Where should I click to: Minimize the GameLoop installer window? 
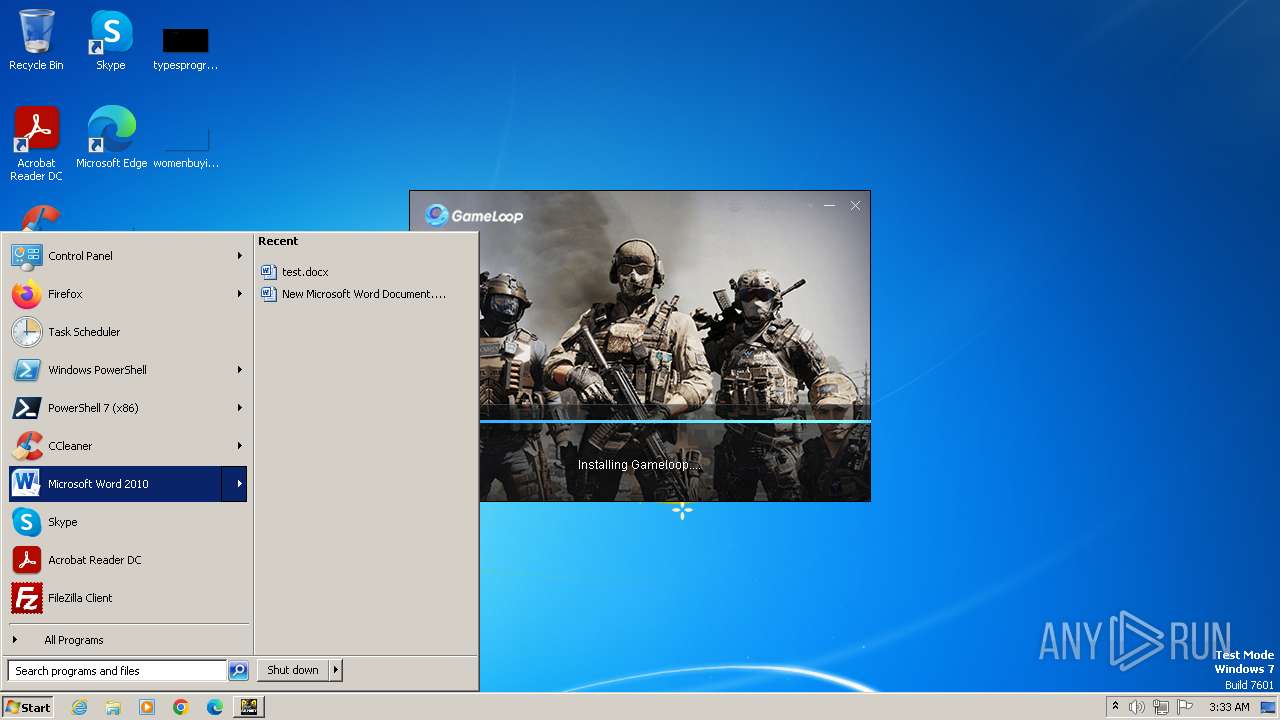[x=829, y=206]
